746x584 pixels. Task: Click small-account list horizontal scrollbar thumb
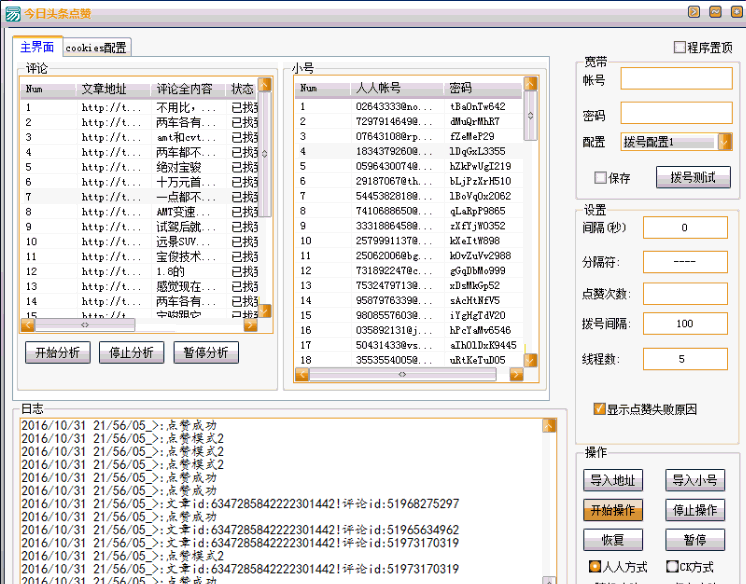pos(402,375)
